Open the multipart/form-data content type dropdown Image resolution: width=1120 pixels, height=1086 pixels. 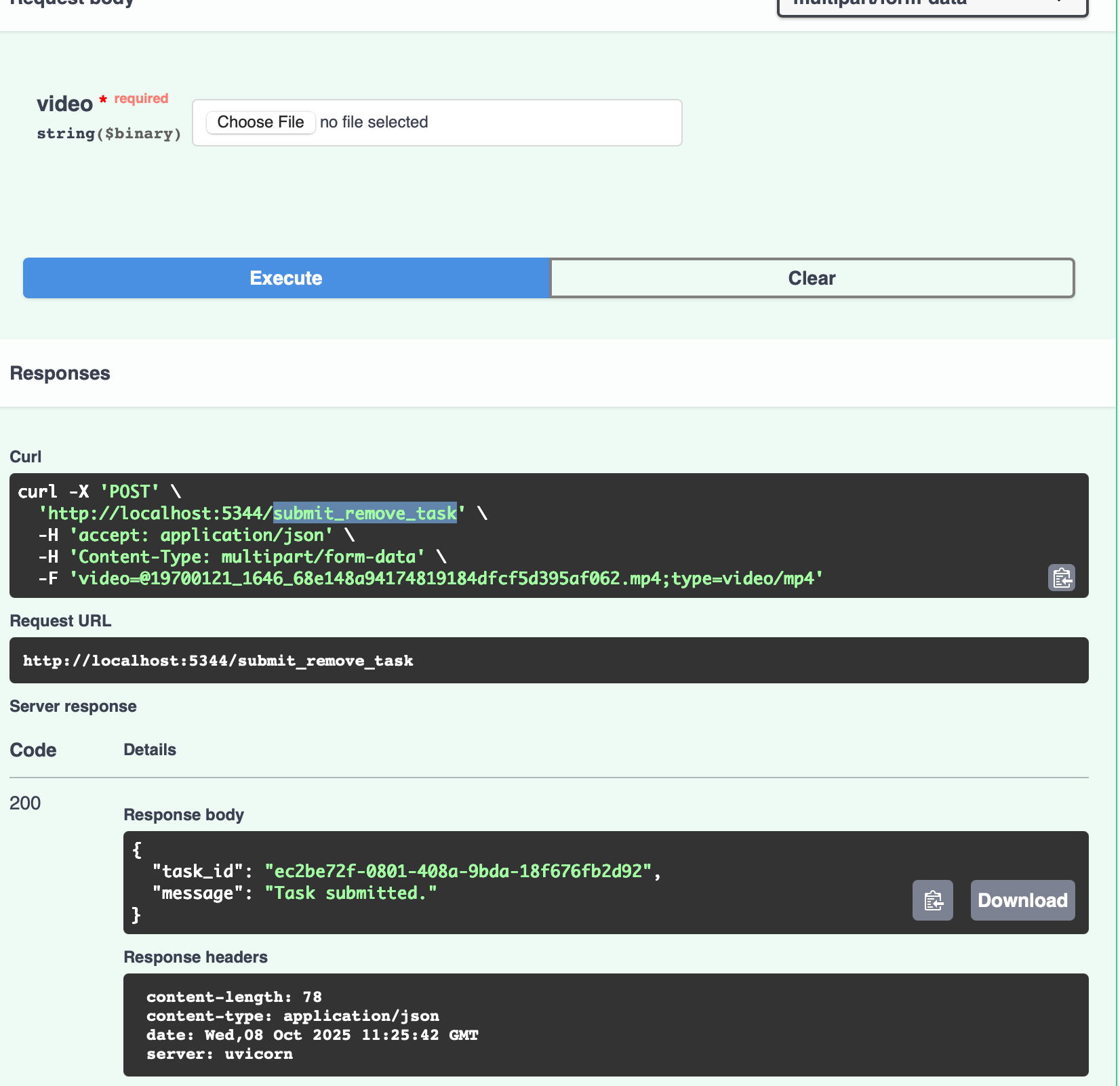pos(932,5)
